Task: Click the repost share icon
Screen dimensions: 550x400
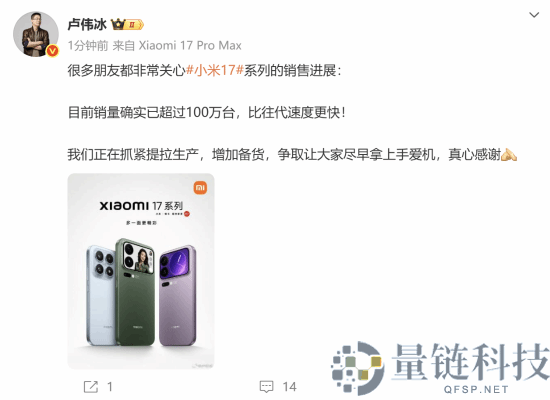Action: click(x=91, y=387)
